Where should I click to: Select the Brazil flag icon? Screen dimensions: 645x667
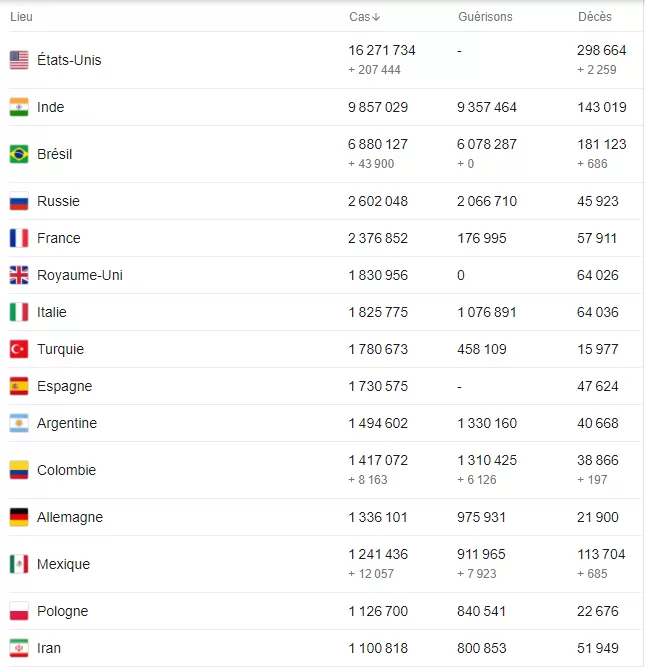[19, 154]
